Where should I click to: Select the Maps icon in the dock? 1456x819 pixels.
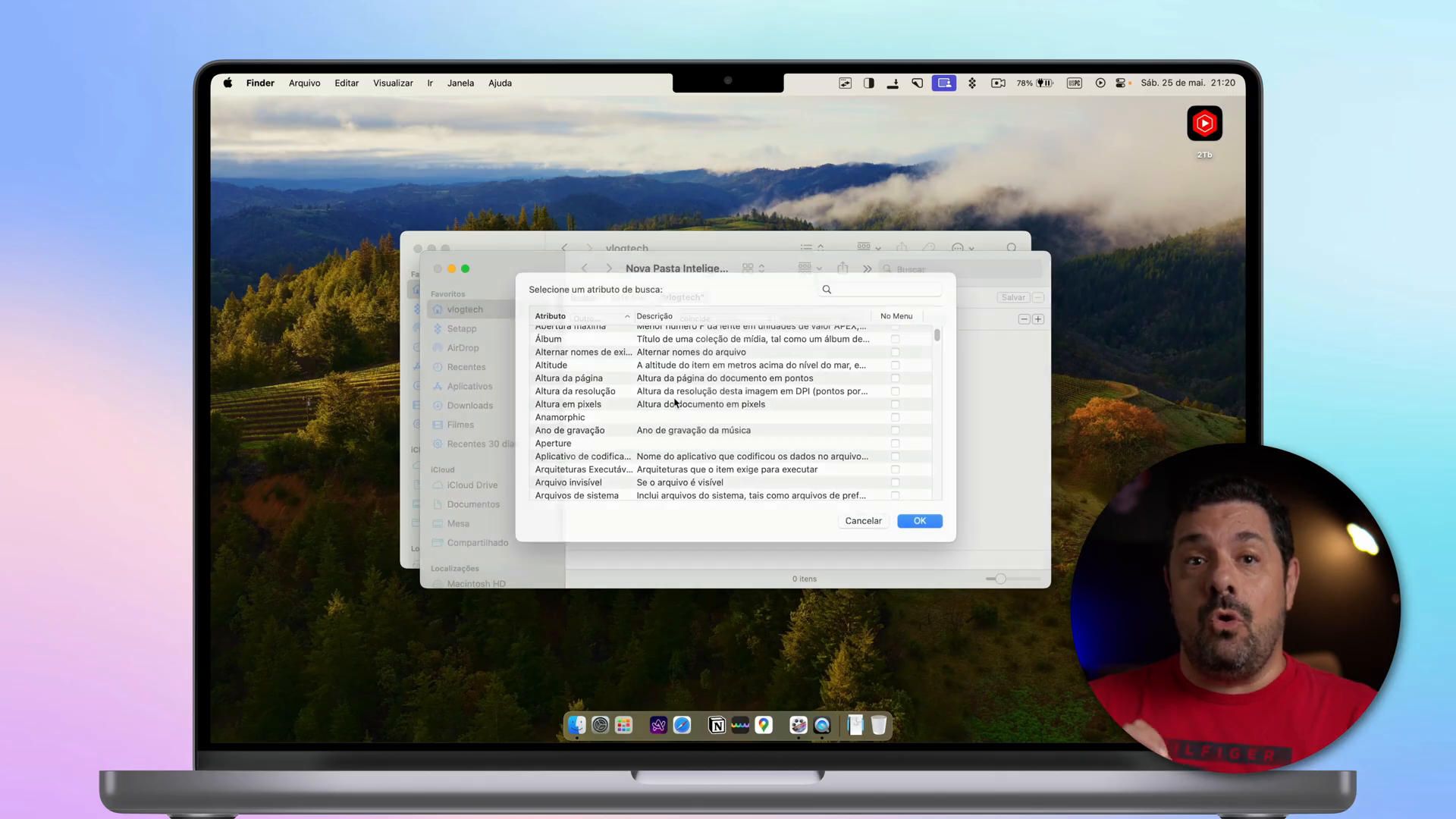tap(764, 725)
